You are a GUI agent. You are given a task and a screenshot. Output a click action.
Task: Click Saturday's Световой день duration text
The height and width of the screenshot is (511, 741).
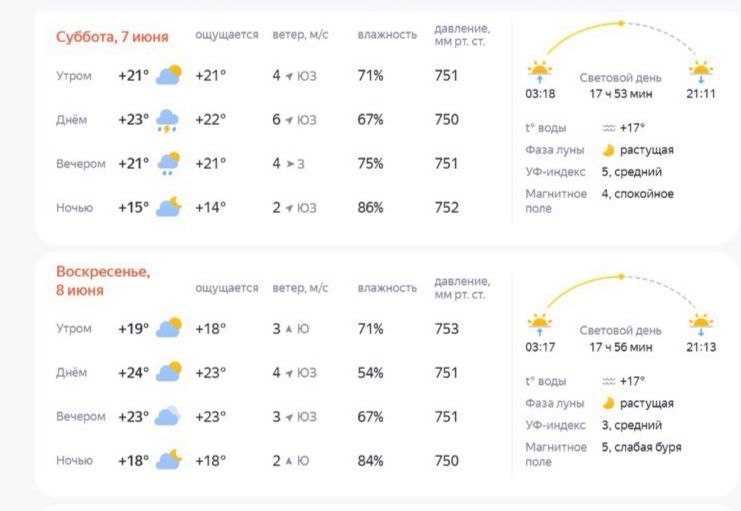(x=620, y=94)
